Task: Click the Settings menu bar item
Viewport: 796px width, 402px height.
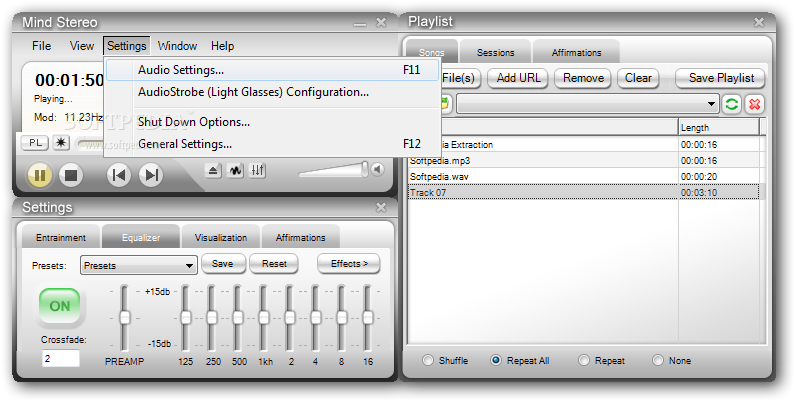Action: (x=126, y=46)
